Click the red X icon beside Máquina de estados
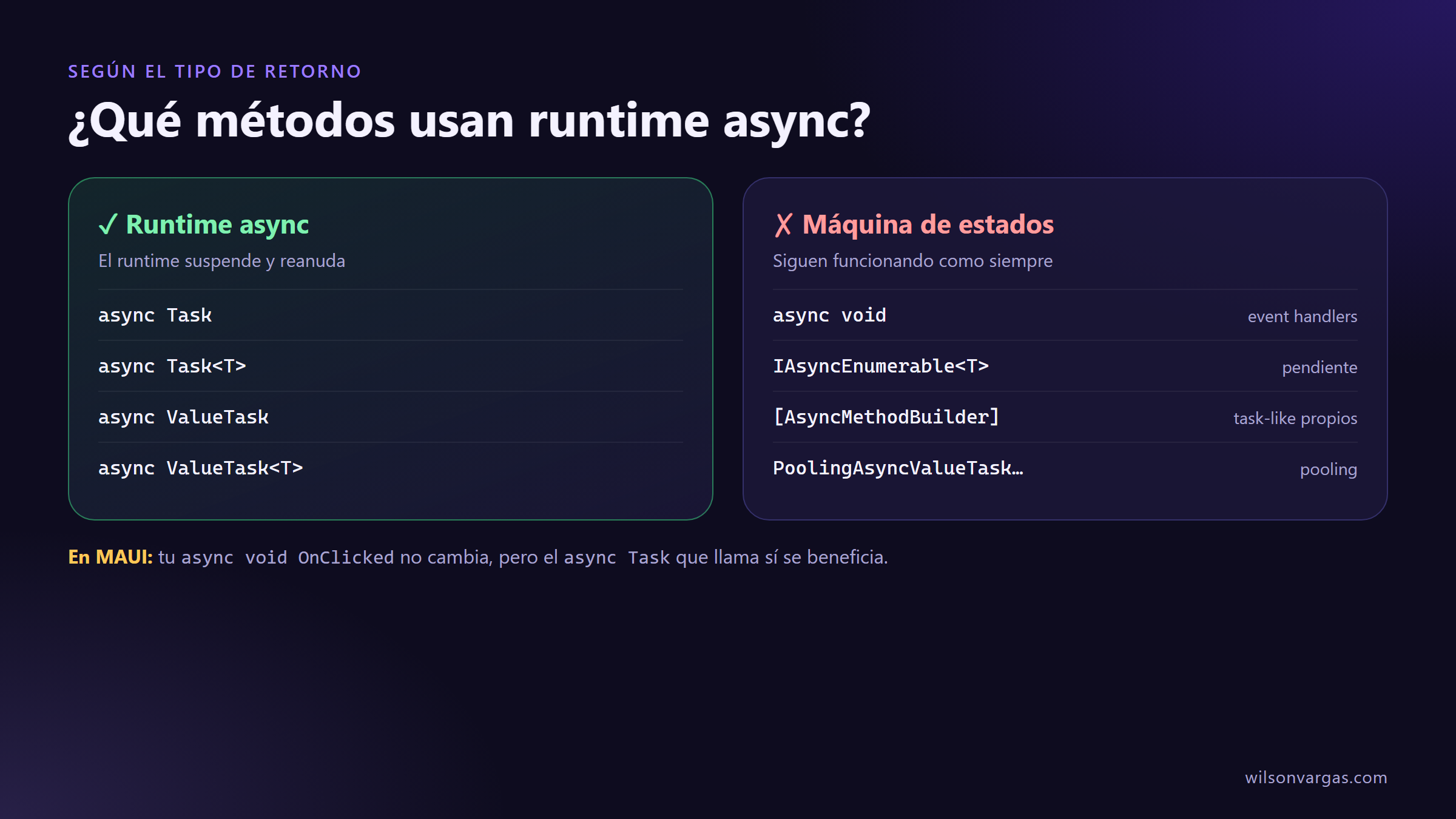The image size is (1456, 819). [783, 224]
